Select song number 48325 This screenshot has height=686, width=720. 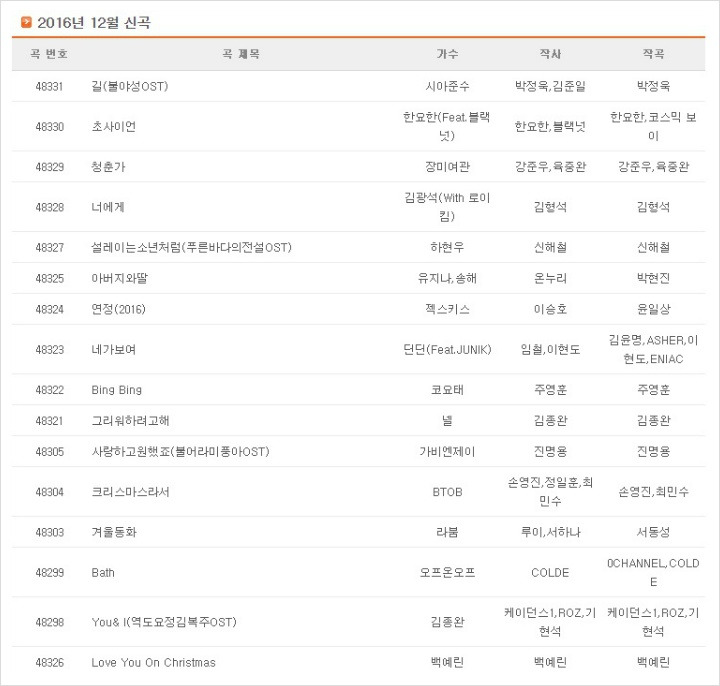click(49, 278)
